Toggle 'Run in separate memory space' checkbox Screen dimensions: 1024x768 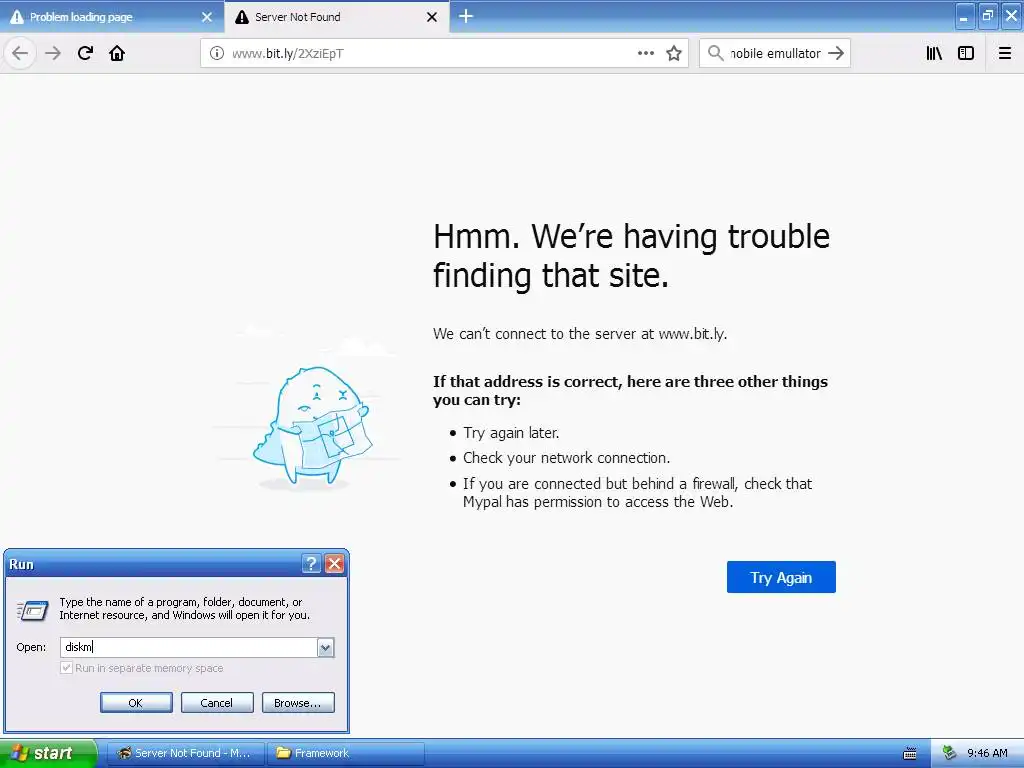[66, 668]
